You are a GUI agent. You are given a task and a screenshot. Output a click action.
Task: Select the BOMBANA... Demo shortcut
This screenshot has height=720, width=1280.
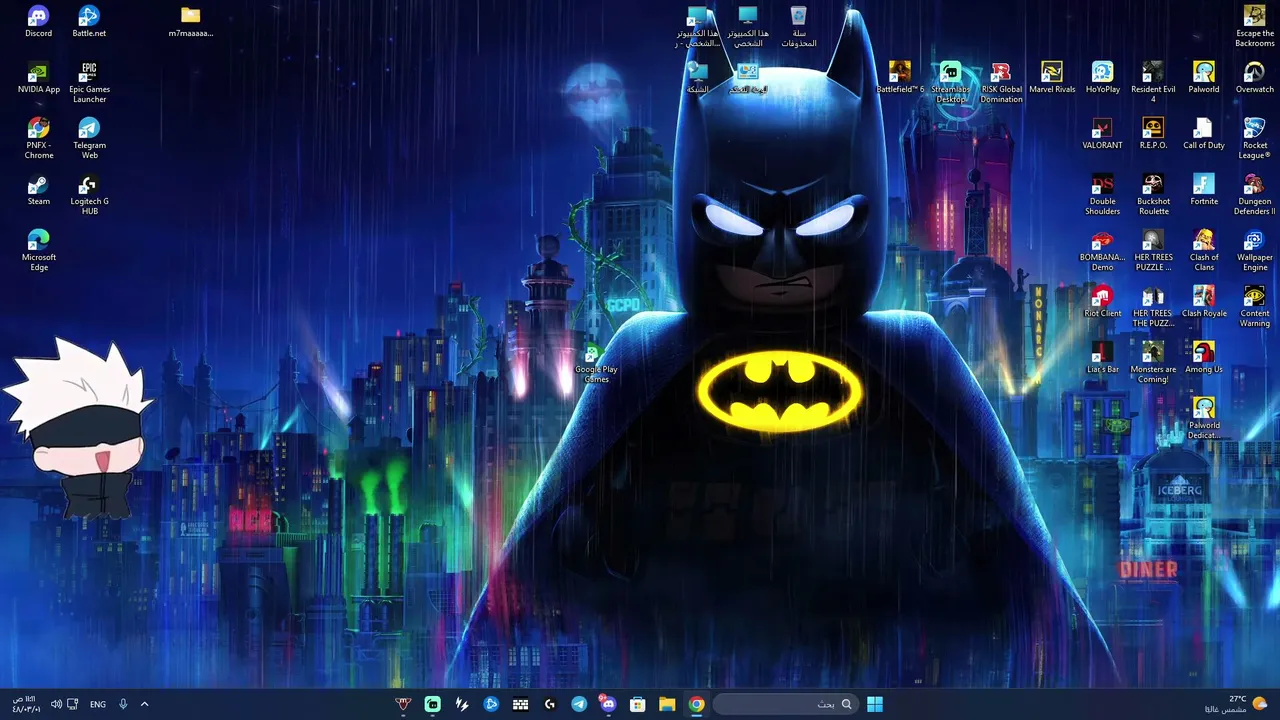[1102, 250]
